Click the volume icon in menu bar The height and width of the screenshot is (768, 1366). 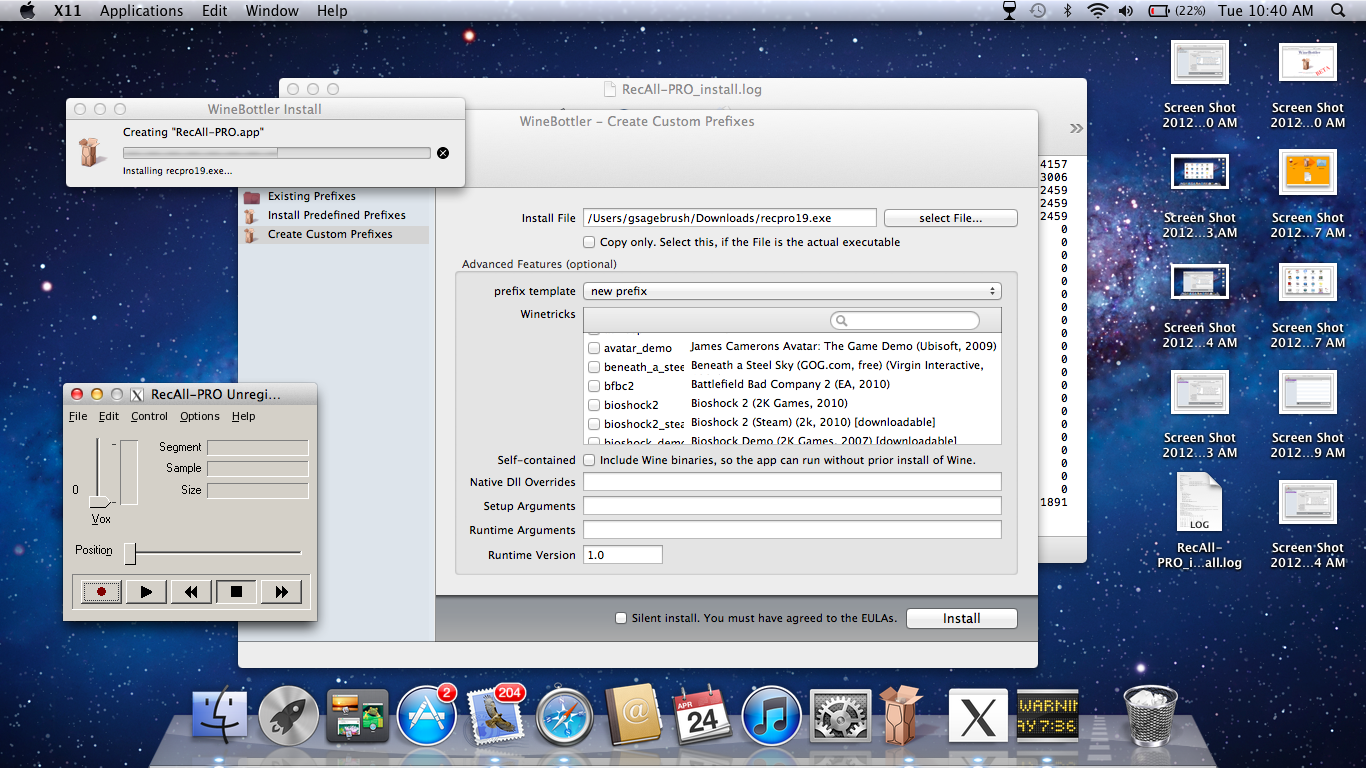(x=1126, y=11)
